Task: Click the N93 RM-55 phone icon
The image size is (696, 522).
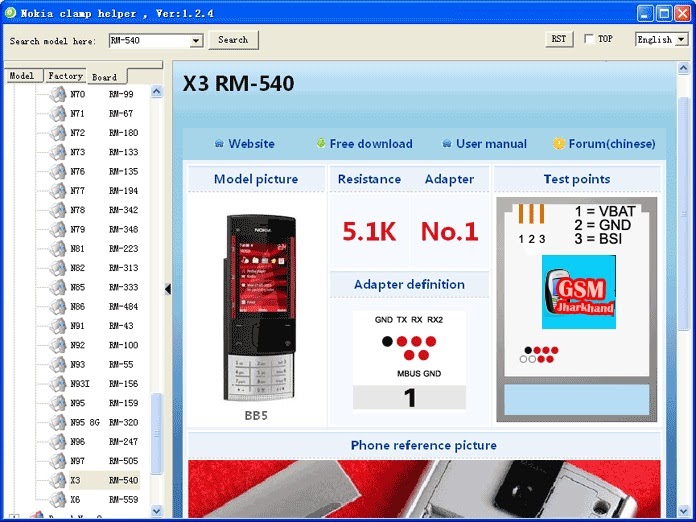Action: point(58,364)
